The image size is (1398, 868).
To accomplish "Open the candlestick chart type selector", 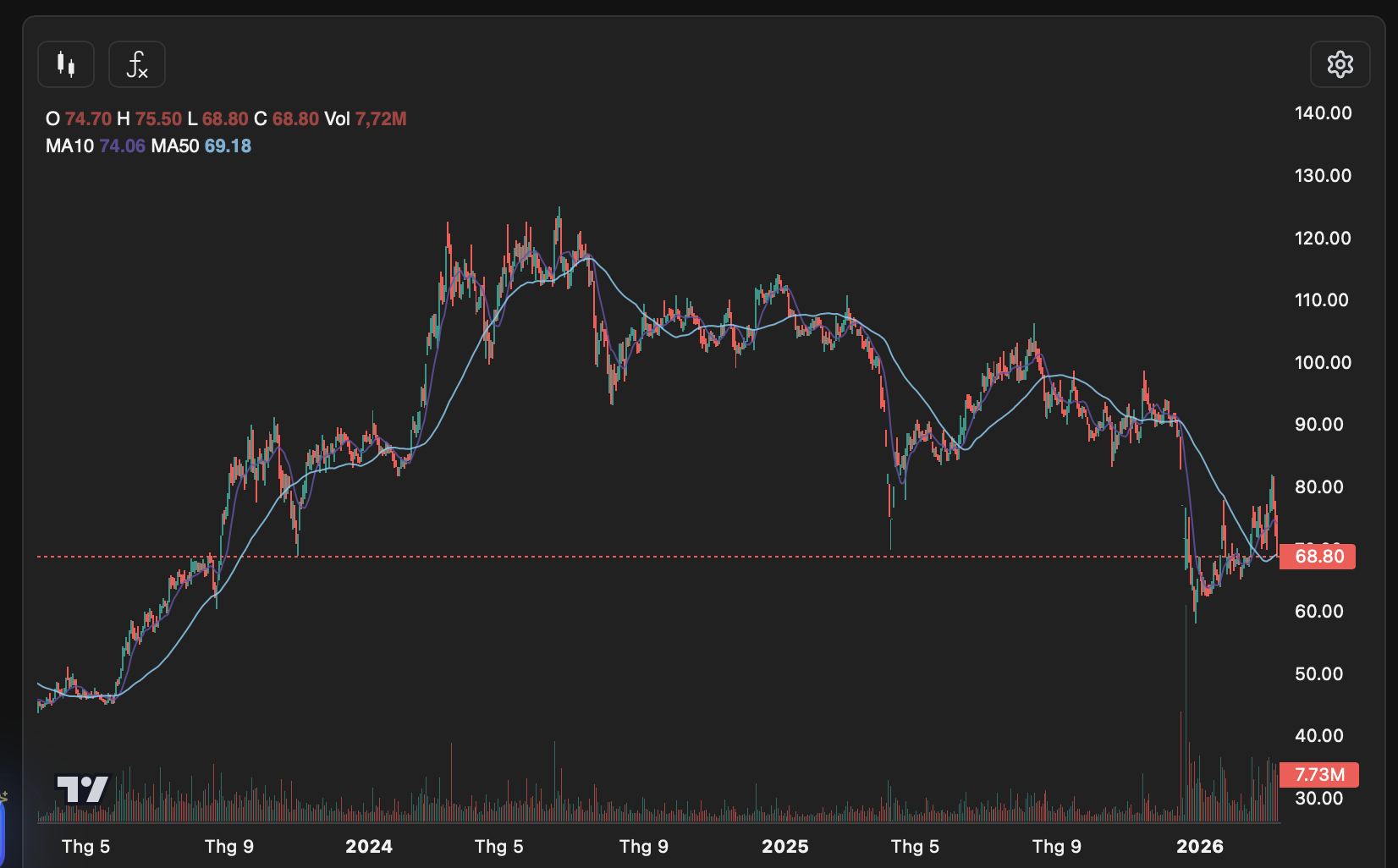I will coord(66,64).
